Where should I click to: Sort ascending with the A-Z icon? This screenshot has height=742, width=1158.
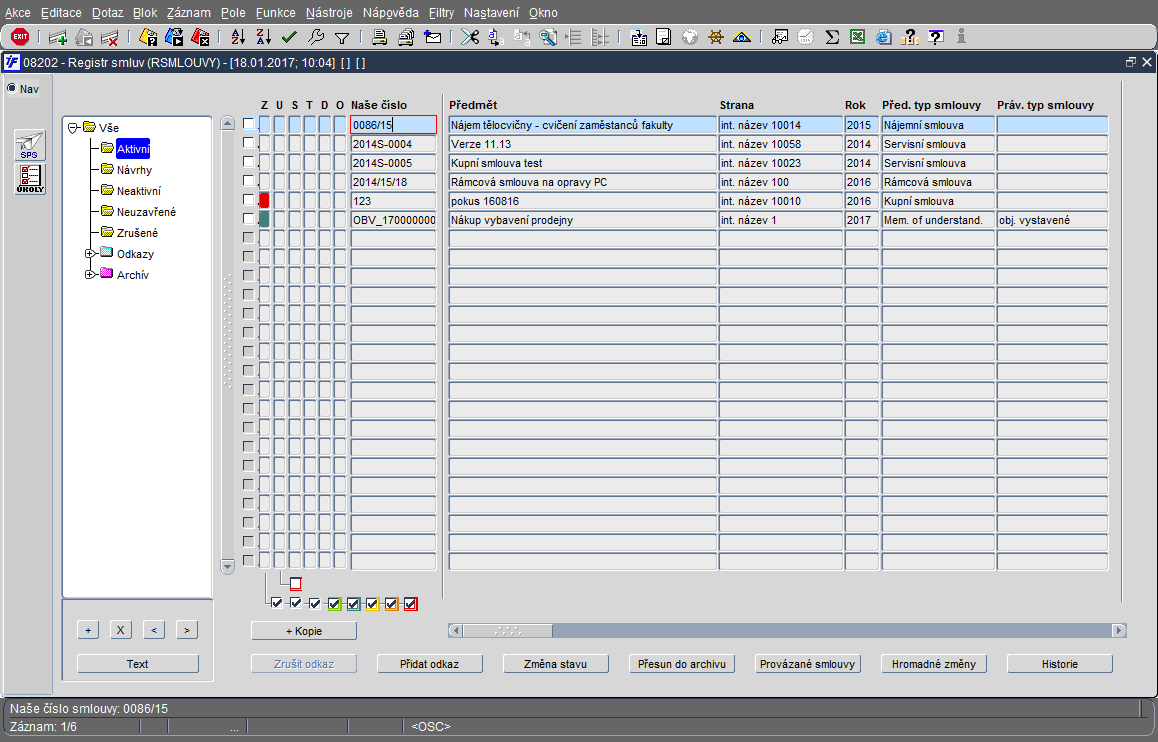pyautogui.click(x=238, y=37)
